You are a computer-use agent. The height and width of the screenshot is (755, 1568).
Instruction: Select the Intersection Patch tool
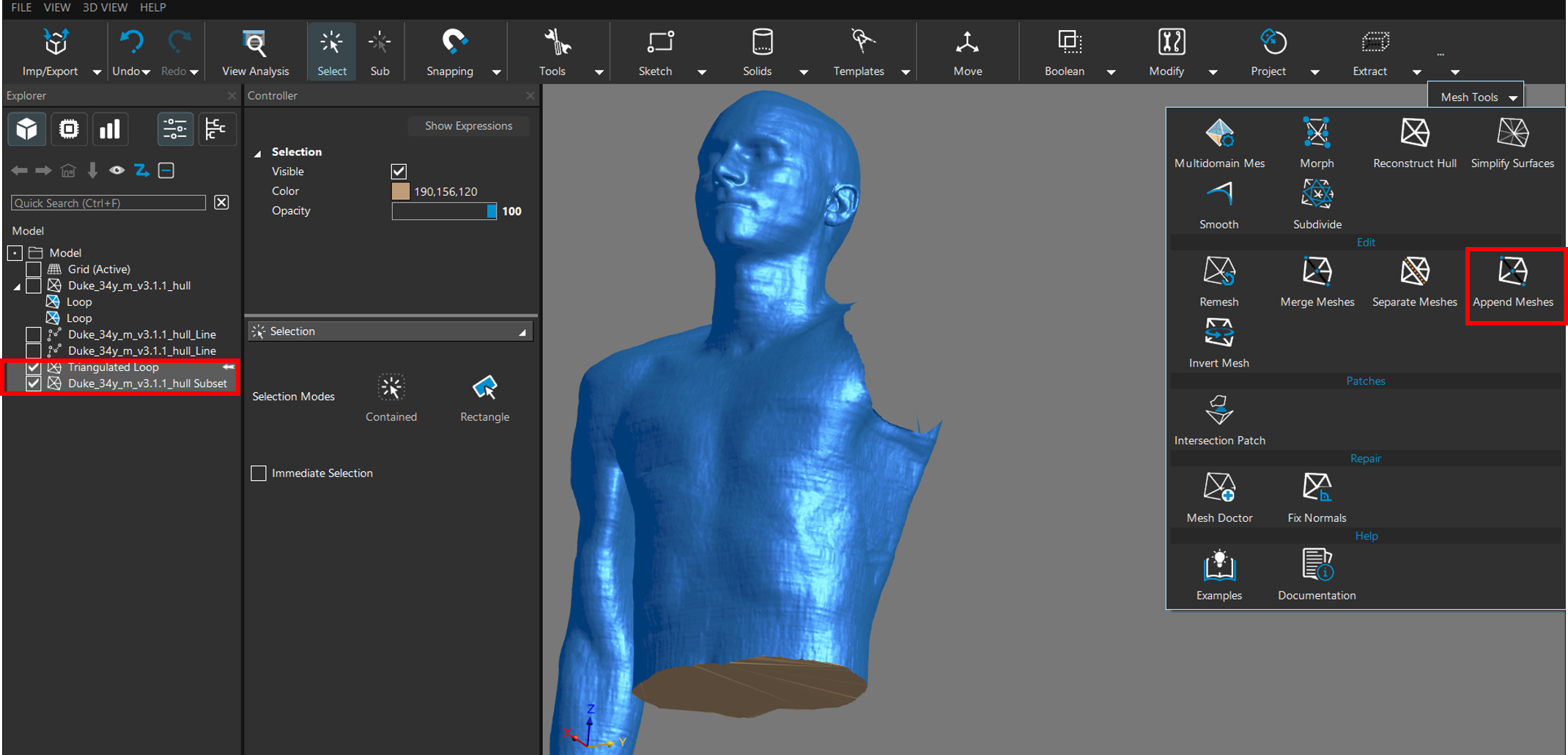pyautogui.click(x=1218, y=411)
